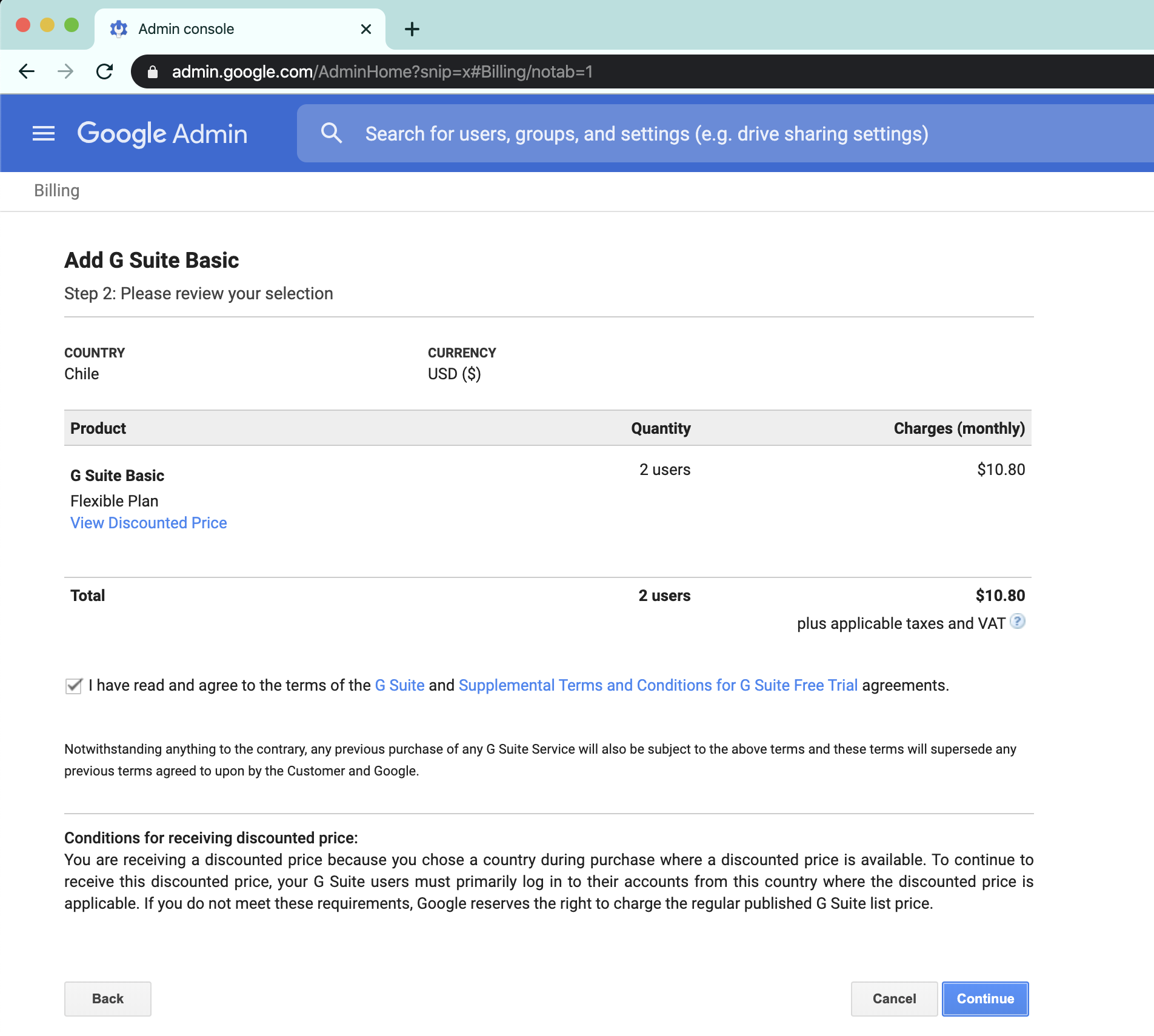Viewport: 1154px width, 1036px height.
Task: Click the Add G Suite Basic heading
Action: coord(152,261)
